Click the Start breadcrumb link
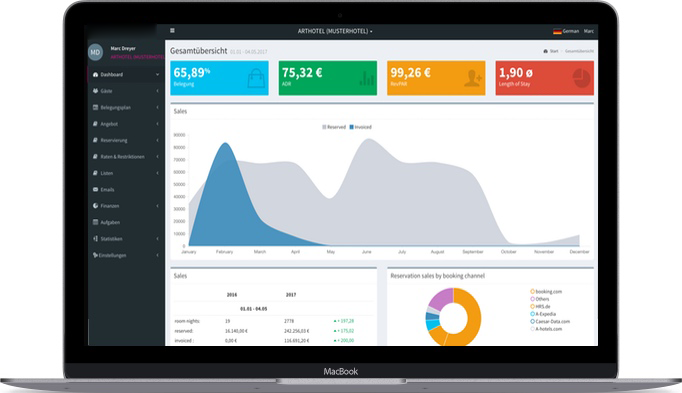The height and width of the screenshot is (393, 682). [x=554, y=51]
